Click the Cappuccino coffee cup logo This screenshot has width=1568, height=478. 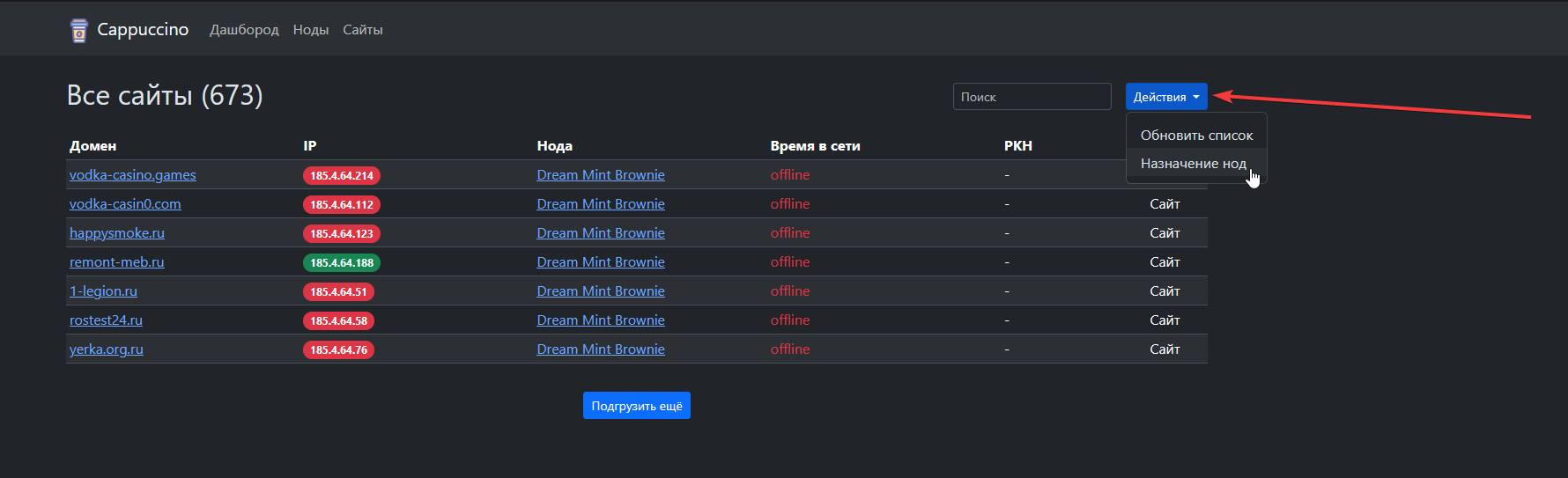tap(79, 30)
